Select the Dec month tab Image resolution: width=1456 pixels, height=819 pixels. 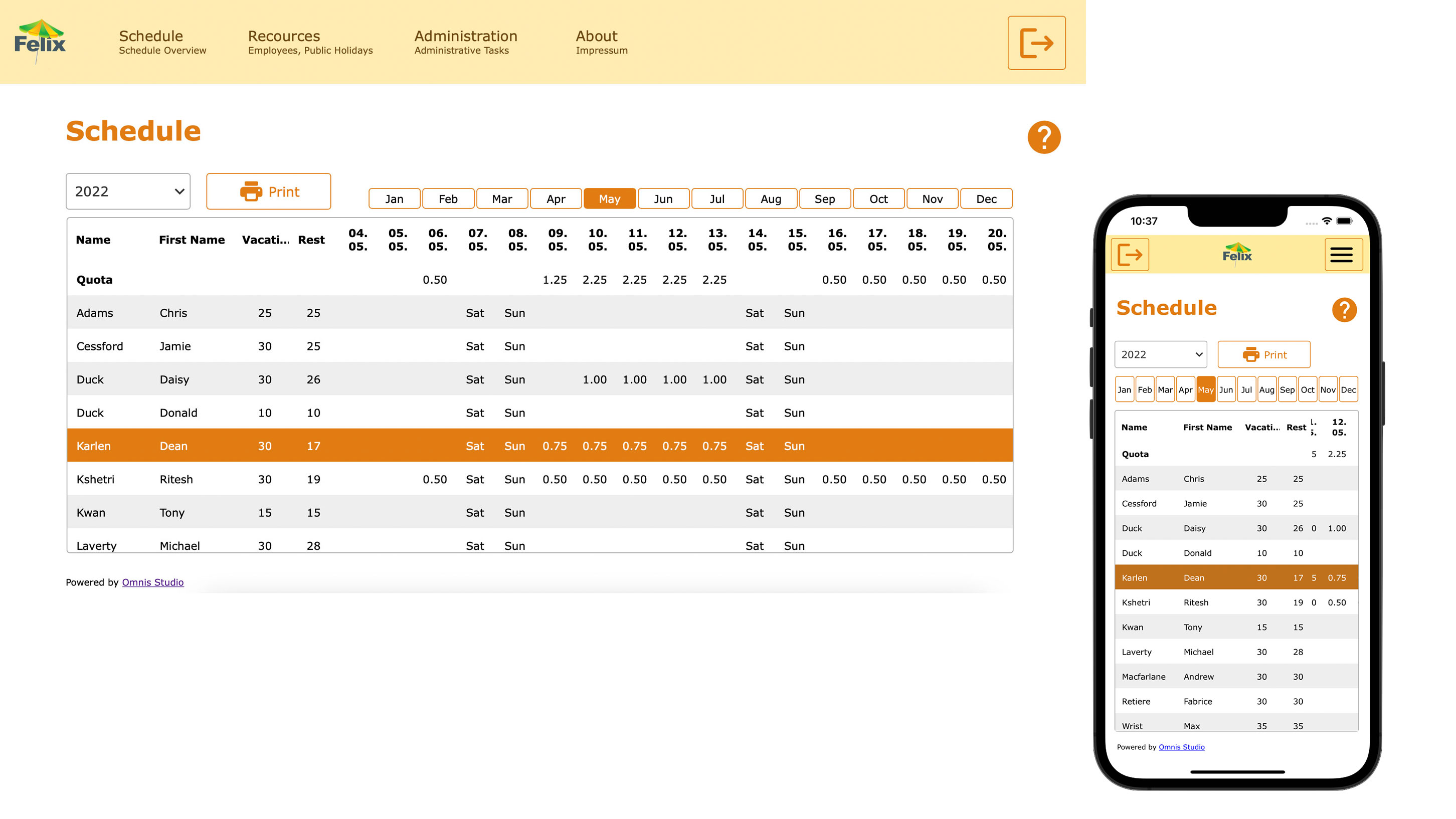pyautogui.click(x=986, y=198)
